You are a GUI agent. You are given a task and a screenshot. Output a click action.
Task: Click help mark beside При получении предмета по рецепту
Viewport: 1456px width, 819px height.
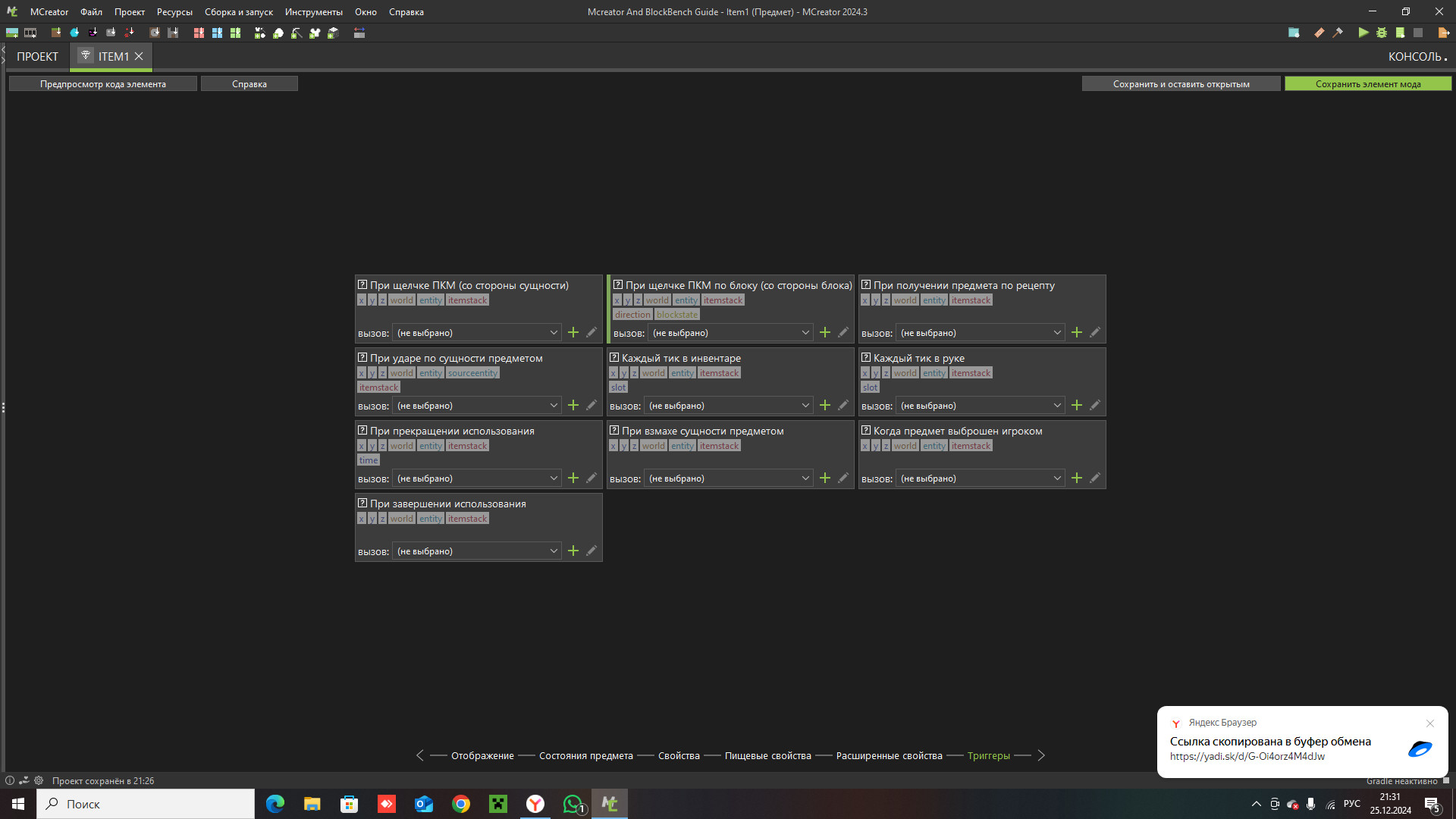coord(866,285)
